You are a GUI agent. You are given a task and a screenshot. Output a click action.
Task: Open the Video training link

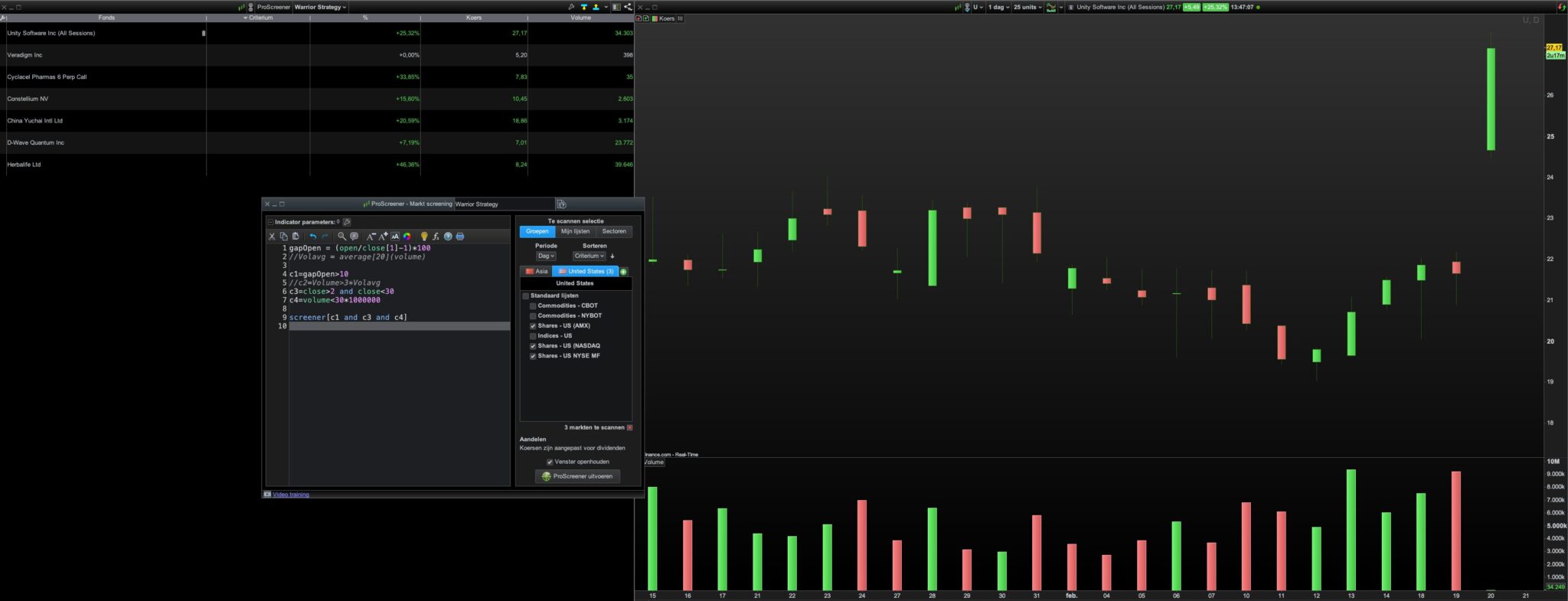point(291,495)
